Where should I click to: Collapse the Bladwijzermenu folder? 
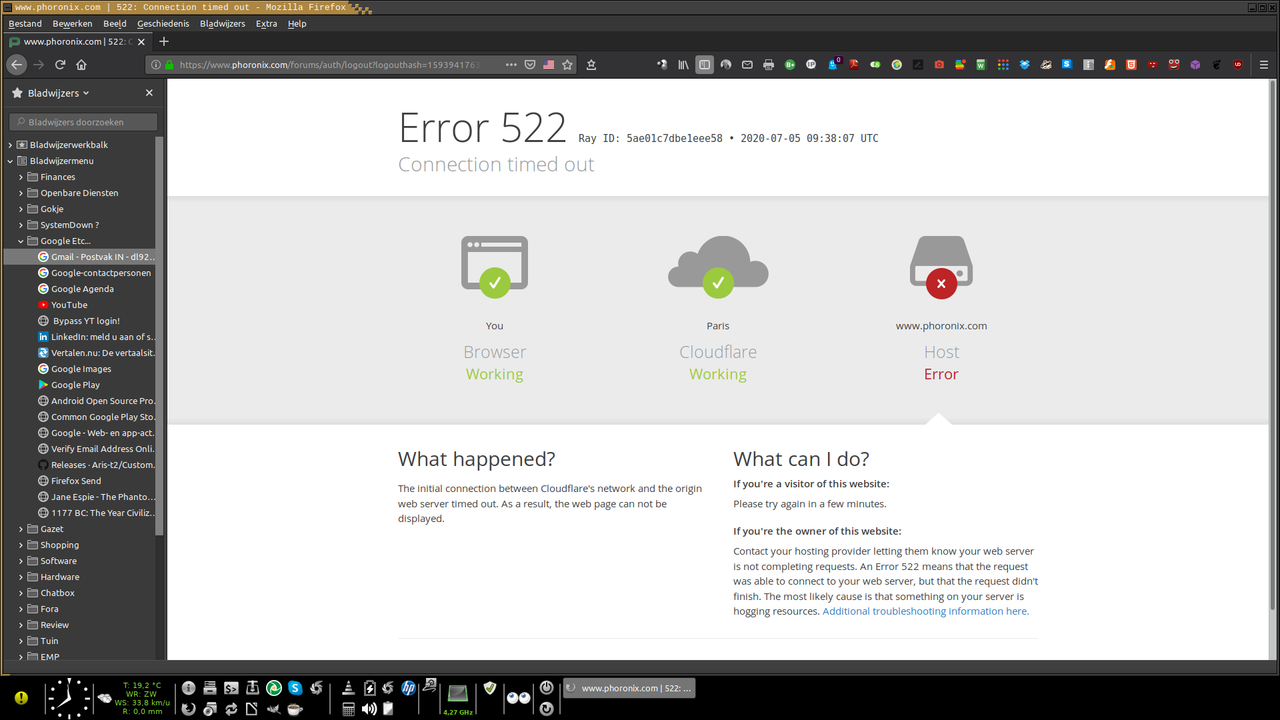pos(10,161)
